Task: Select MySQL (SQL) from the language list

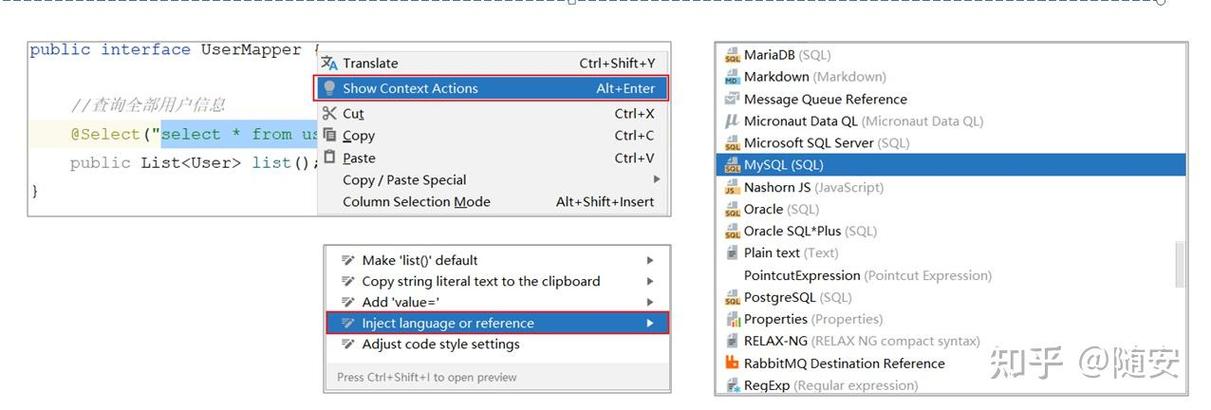Action: click(x=783, y=165)
